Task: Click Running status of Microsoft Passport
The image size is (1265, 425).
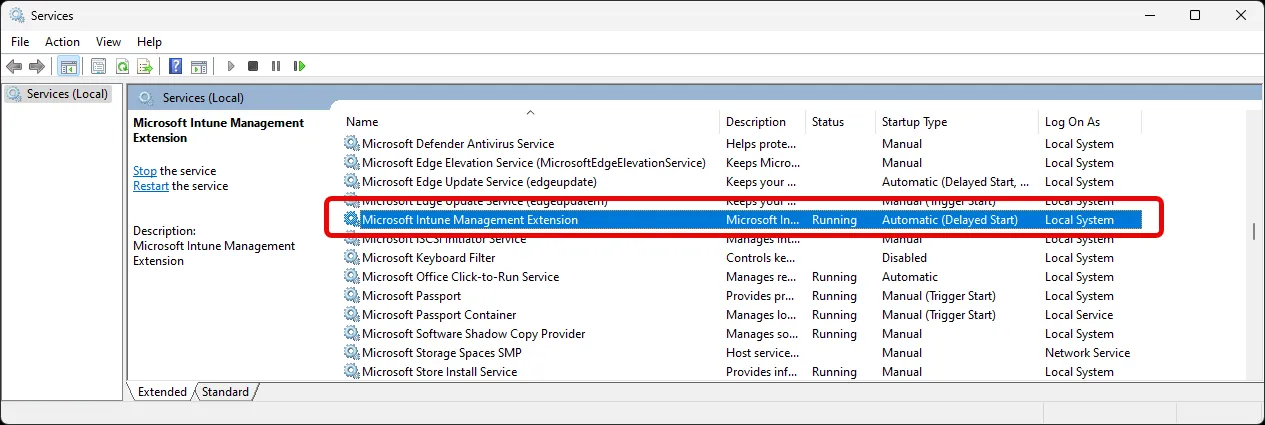Action: click(x=834, y=296)
